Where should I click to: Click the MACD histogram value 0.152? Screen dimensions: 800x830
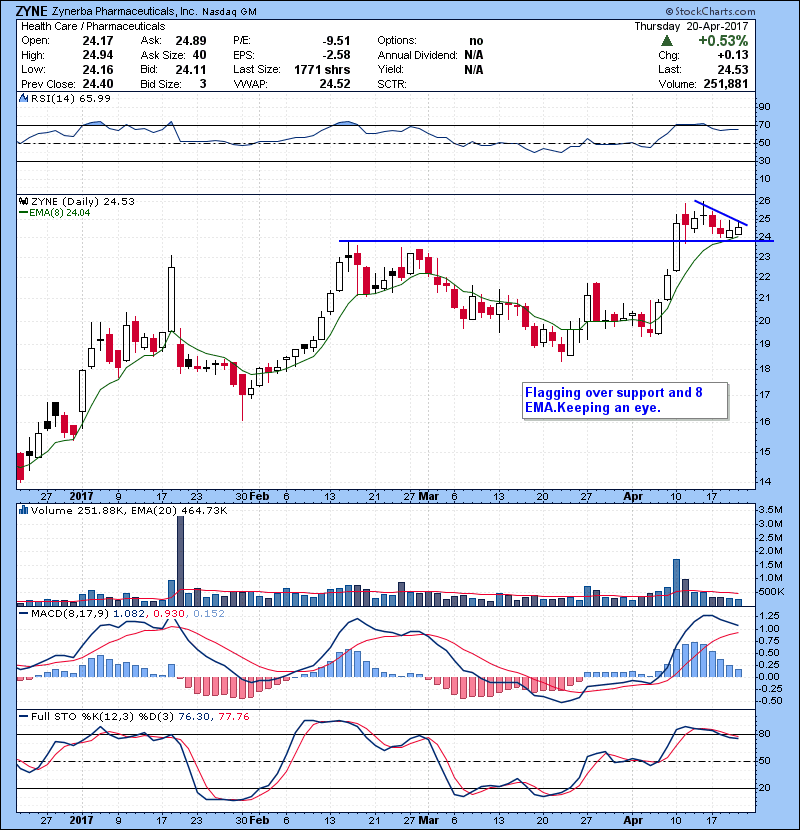tap(209, 614)
